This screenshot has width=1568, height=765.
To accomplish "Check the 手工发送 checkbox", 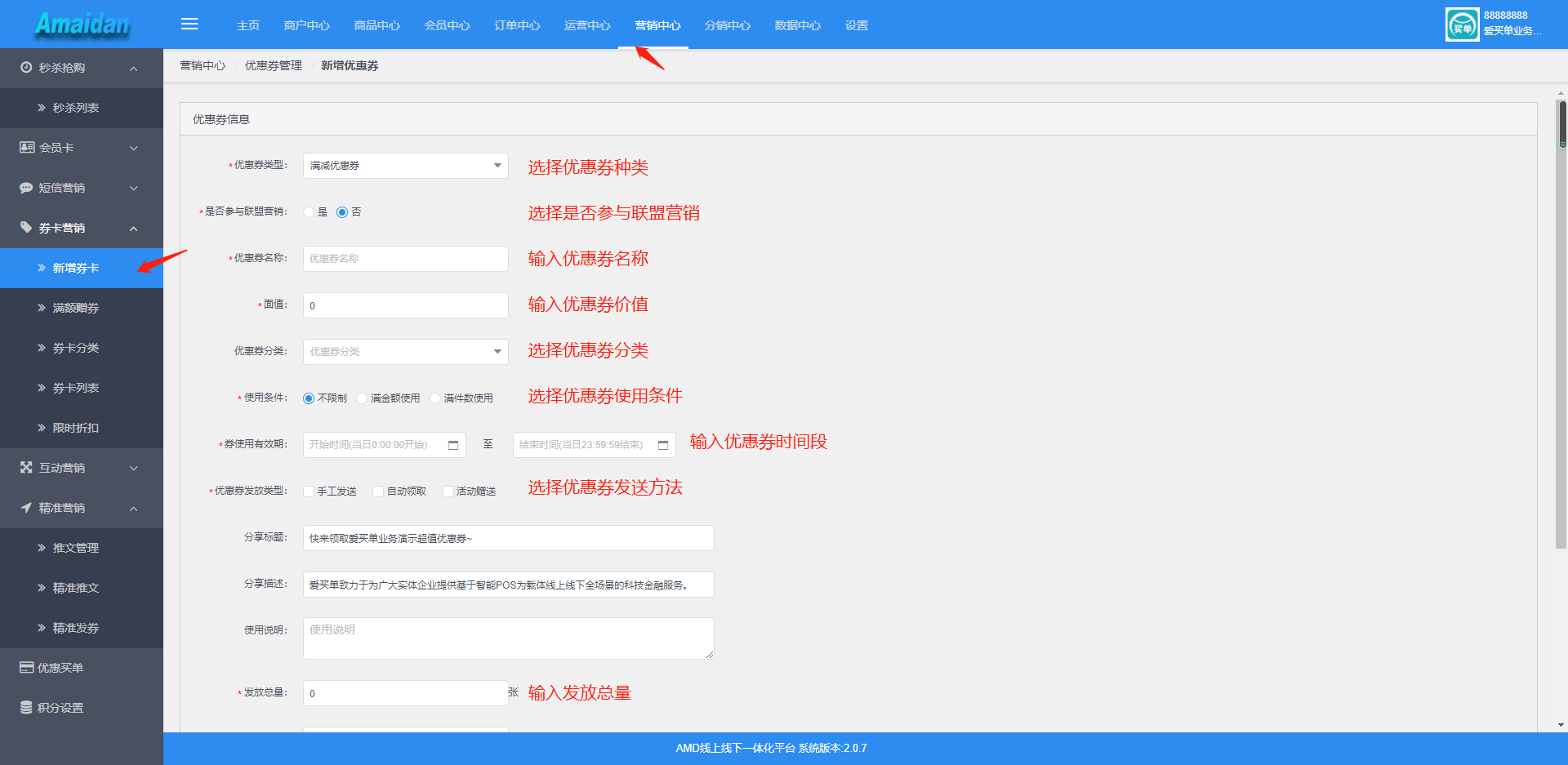I will click(x=309, y=491).
